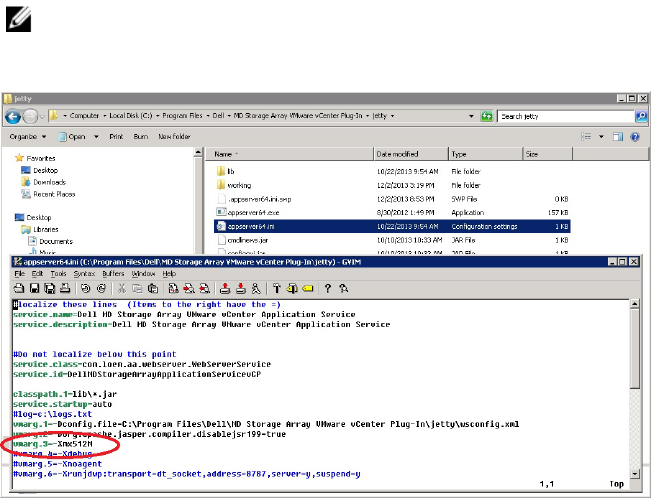Open the address bar history dropdown
Image resolution: width=651 pixels, height=498 pixels.
(x=473, y=117)
